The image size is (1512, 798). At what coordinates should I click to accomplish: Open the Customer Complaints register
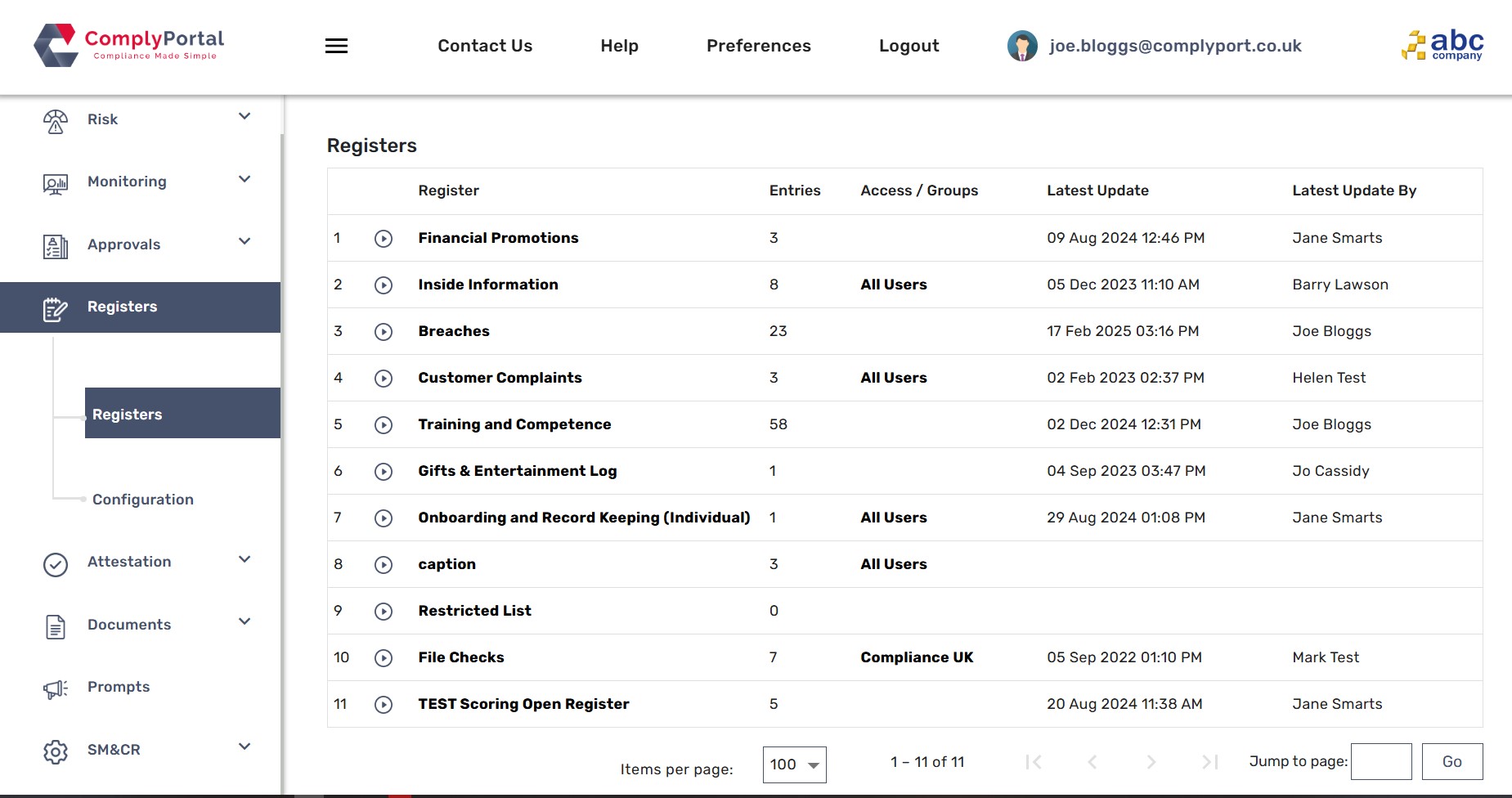(500, 378)
